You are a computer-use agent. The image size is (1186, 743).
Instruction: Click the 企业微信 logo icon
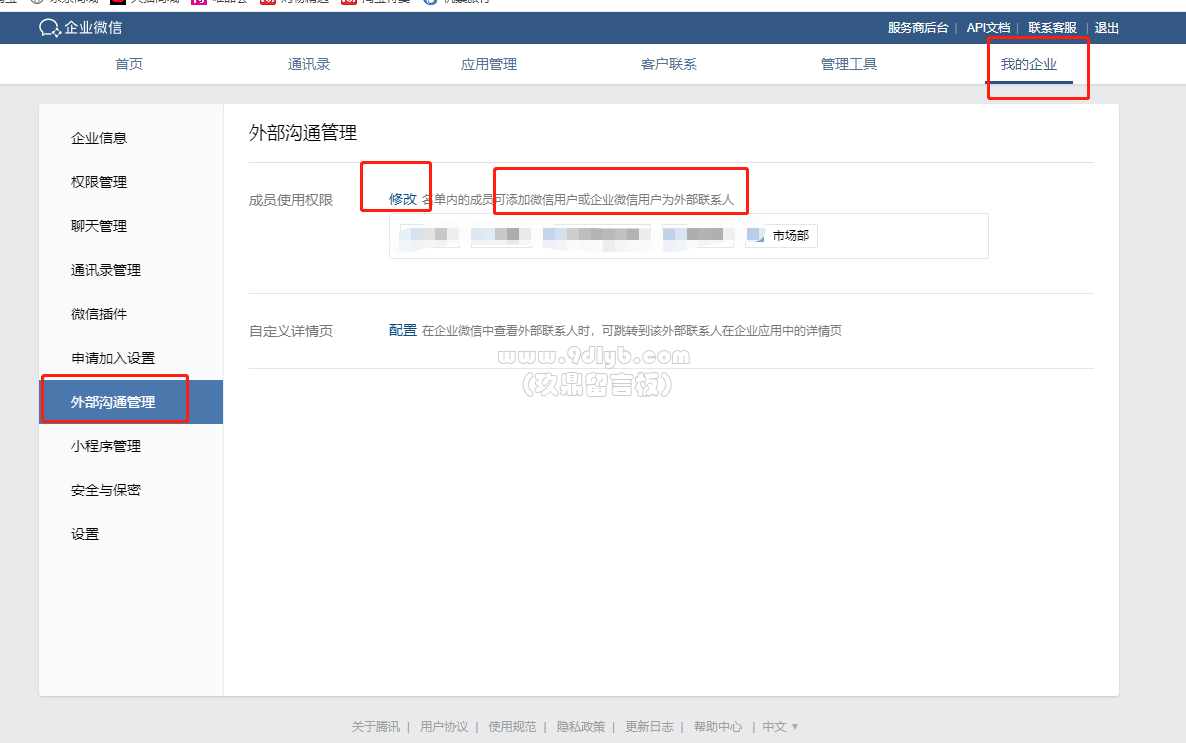tap(50, 28)
